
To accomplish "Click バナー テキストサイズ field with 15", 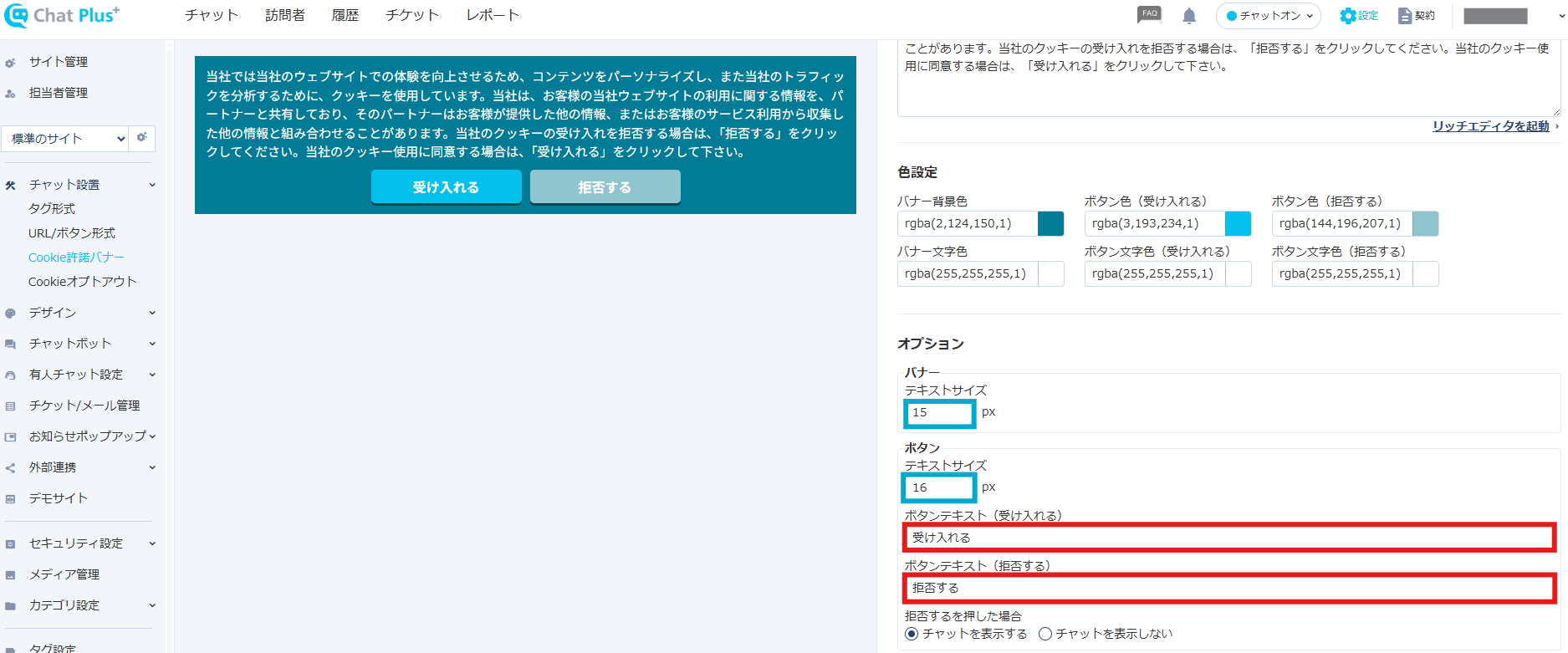I will (x=940, y=413).
